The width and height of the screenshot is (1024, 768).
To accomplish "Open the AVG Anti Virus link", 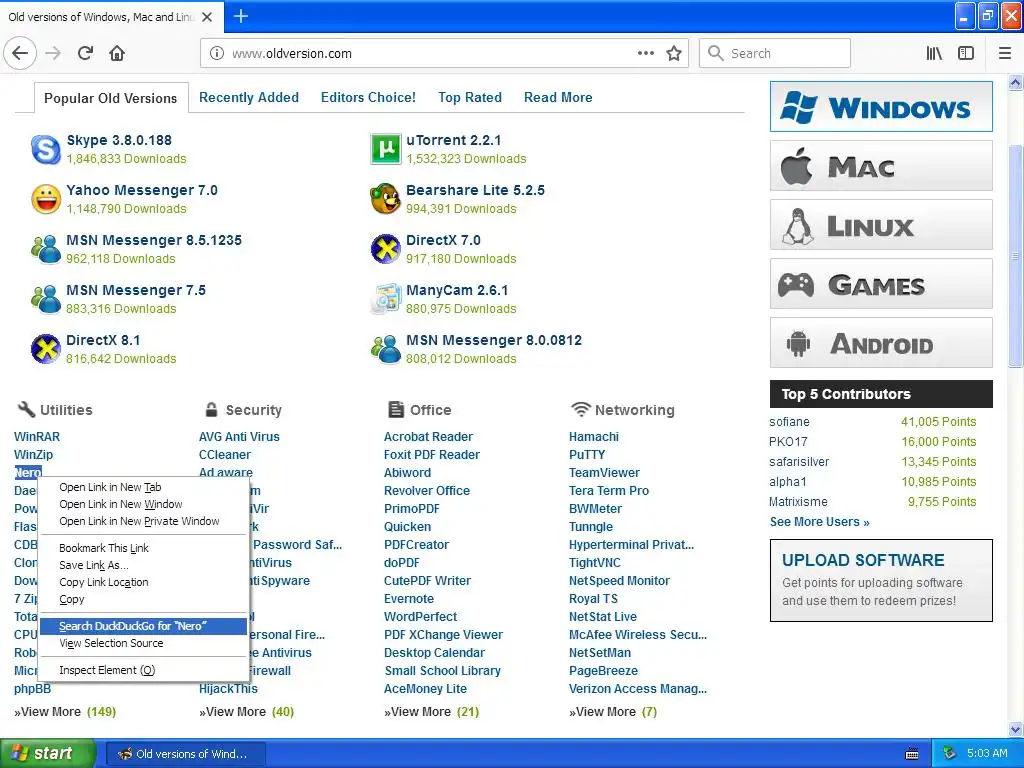I will 239,437.
